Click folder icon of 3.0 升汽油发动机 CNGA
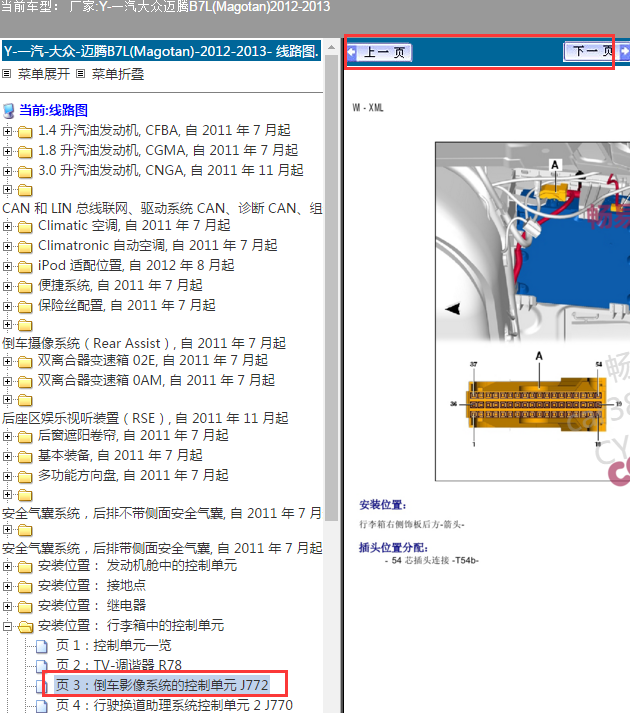630x713 pixels. tap(25, 172)
